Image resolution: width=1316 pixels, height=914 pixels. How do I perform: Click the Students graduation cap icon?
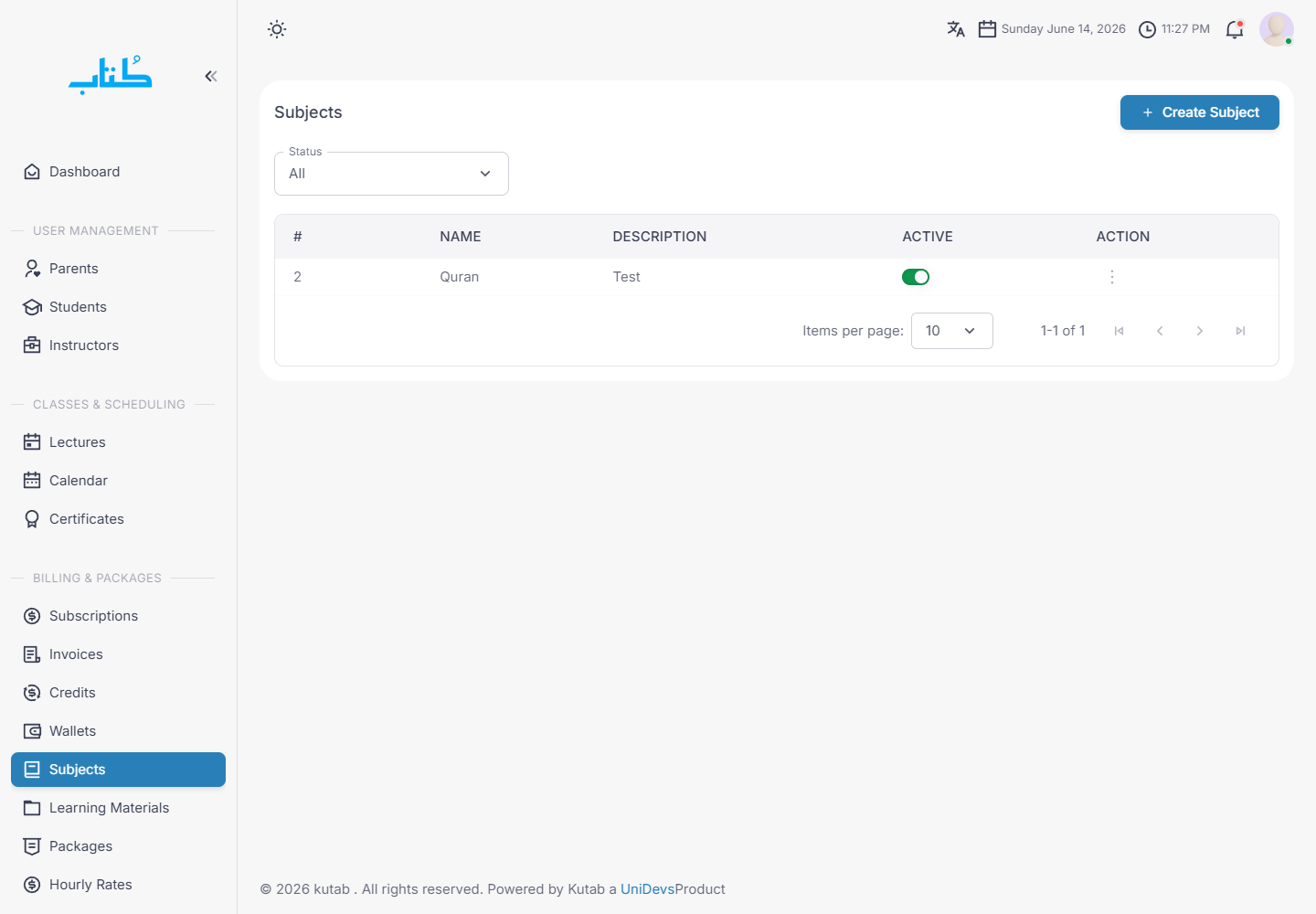(32, 307)
